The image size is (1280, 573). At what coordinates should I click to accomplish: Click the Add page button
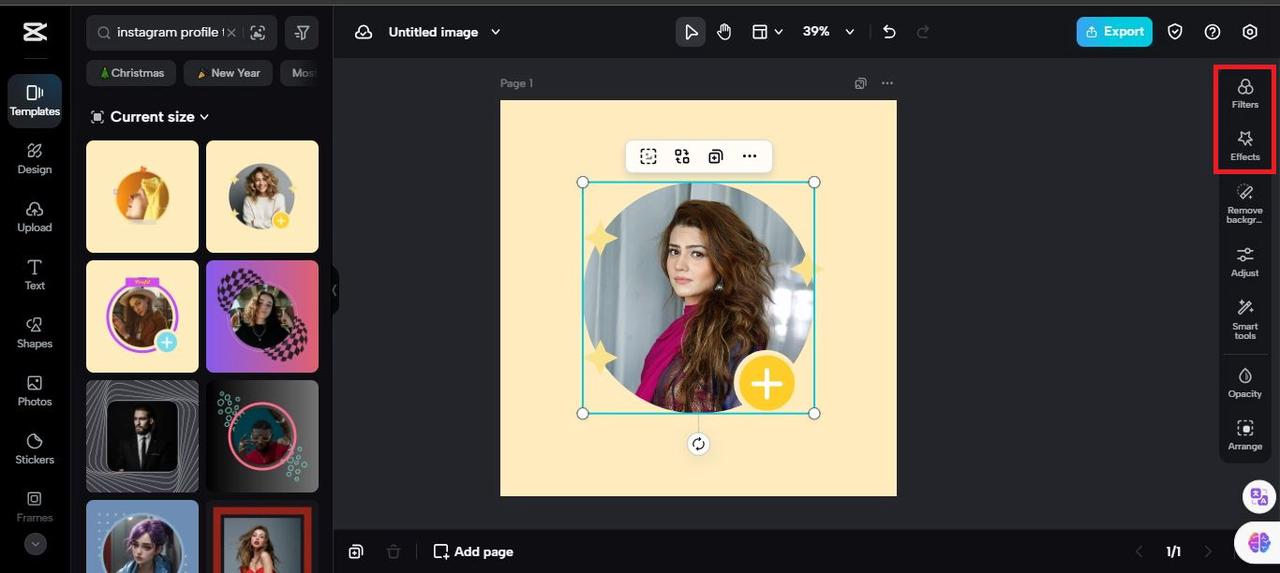(473, 551)
